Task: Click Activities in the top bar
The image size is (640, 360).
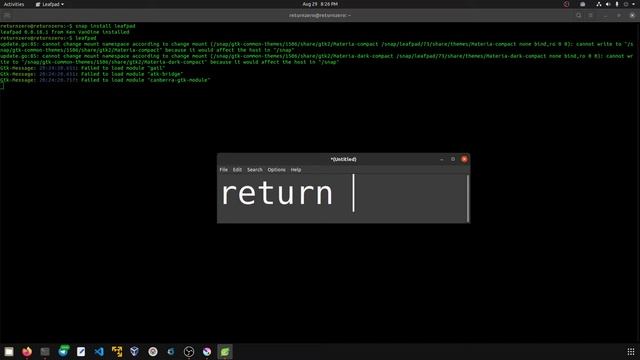Action: pos(14,4)
